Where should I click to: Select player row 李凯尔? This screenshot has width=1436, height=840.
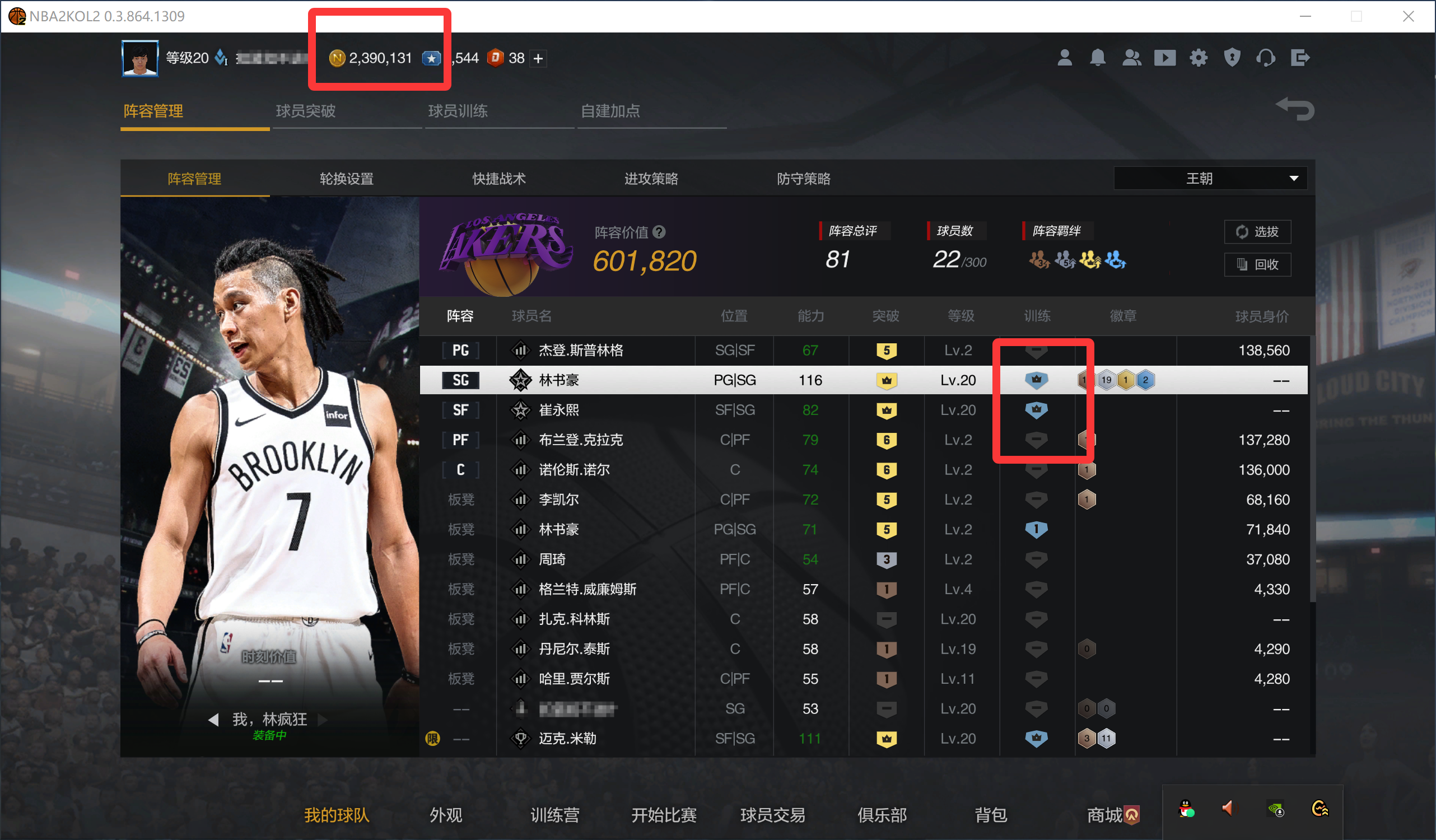863,500
